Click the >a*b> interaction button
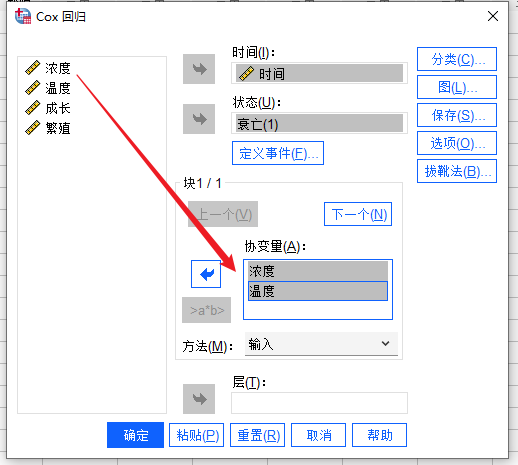 tap(206, 310)
